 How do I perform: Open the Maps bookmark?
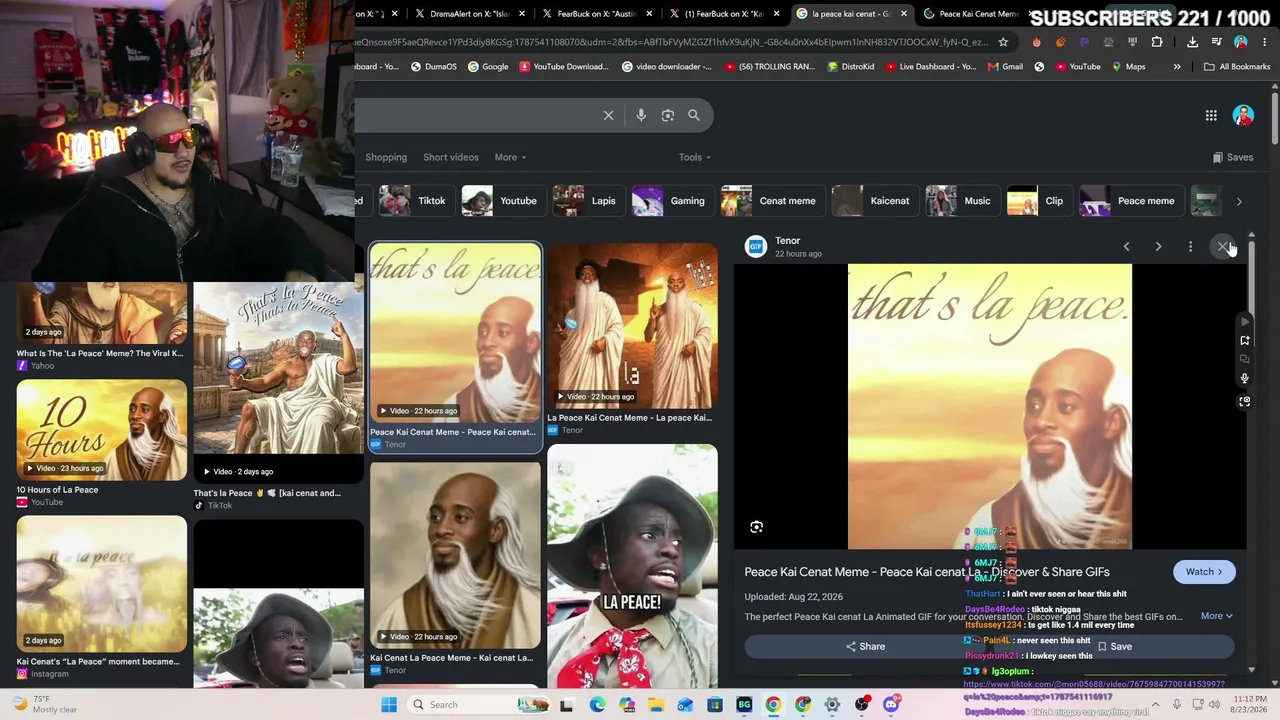pos(1127,67)
